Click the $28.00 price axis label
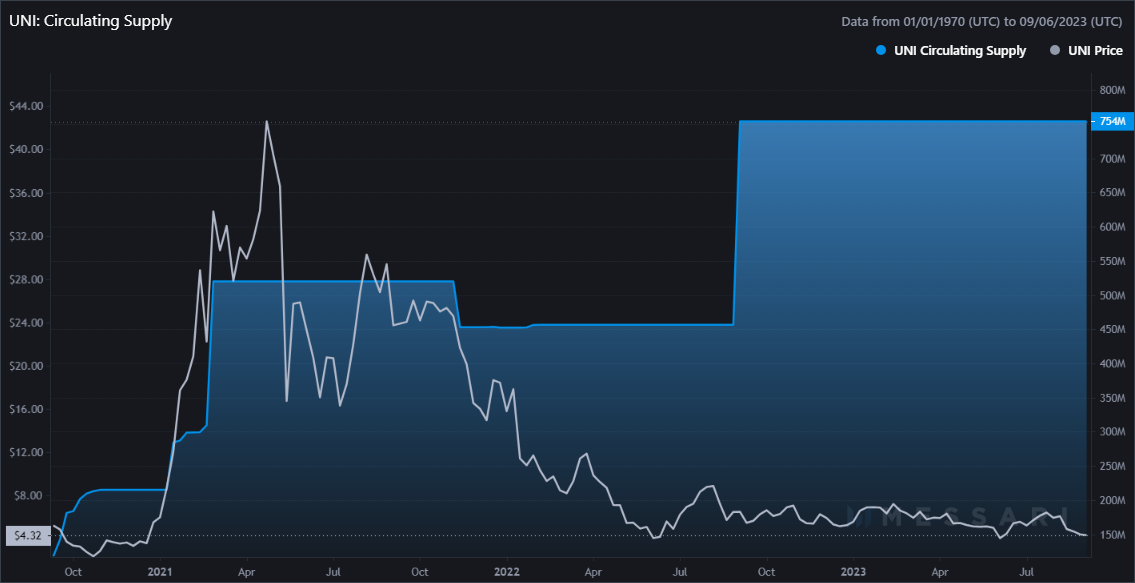1135x583 pixels. click(x=26, y=280)
